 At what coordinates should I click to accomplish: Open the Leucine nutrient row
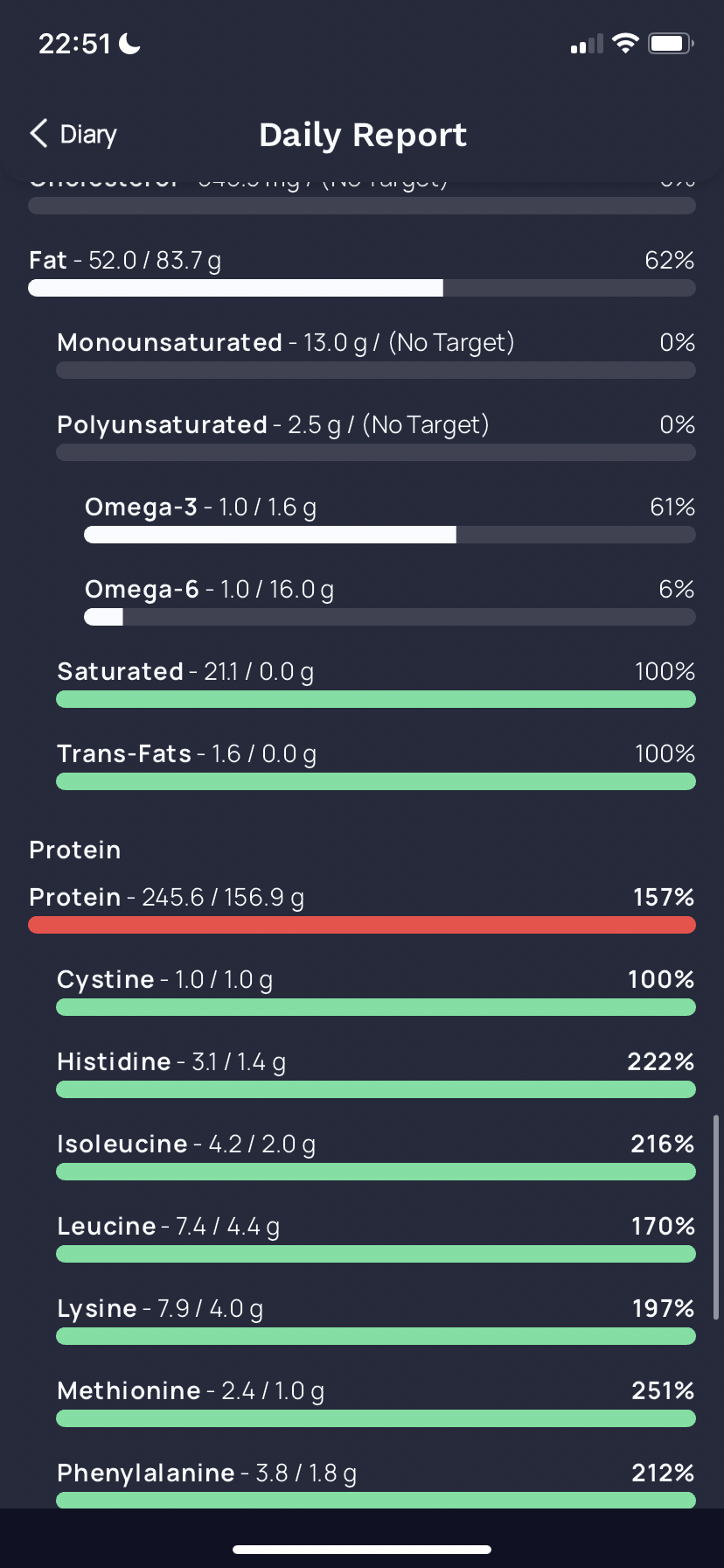click(376, 1238)
